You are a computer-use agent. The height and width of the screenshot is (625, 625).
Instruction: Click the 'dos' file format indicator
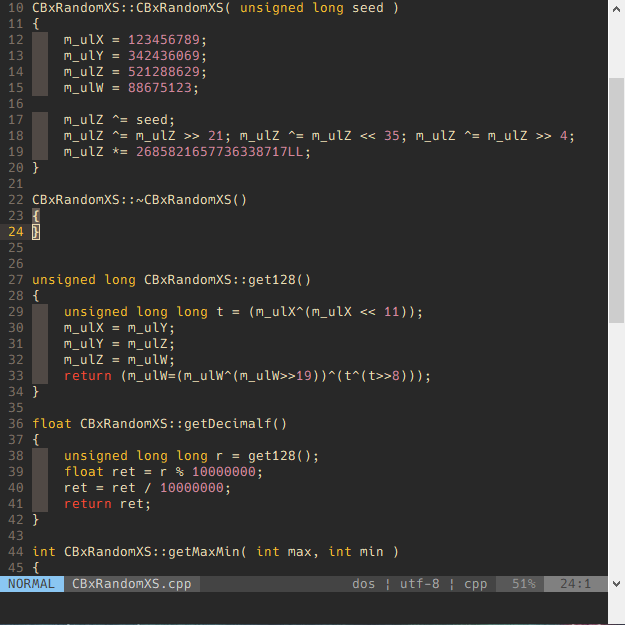(364, 584)
